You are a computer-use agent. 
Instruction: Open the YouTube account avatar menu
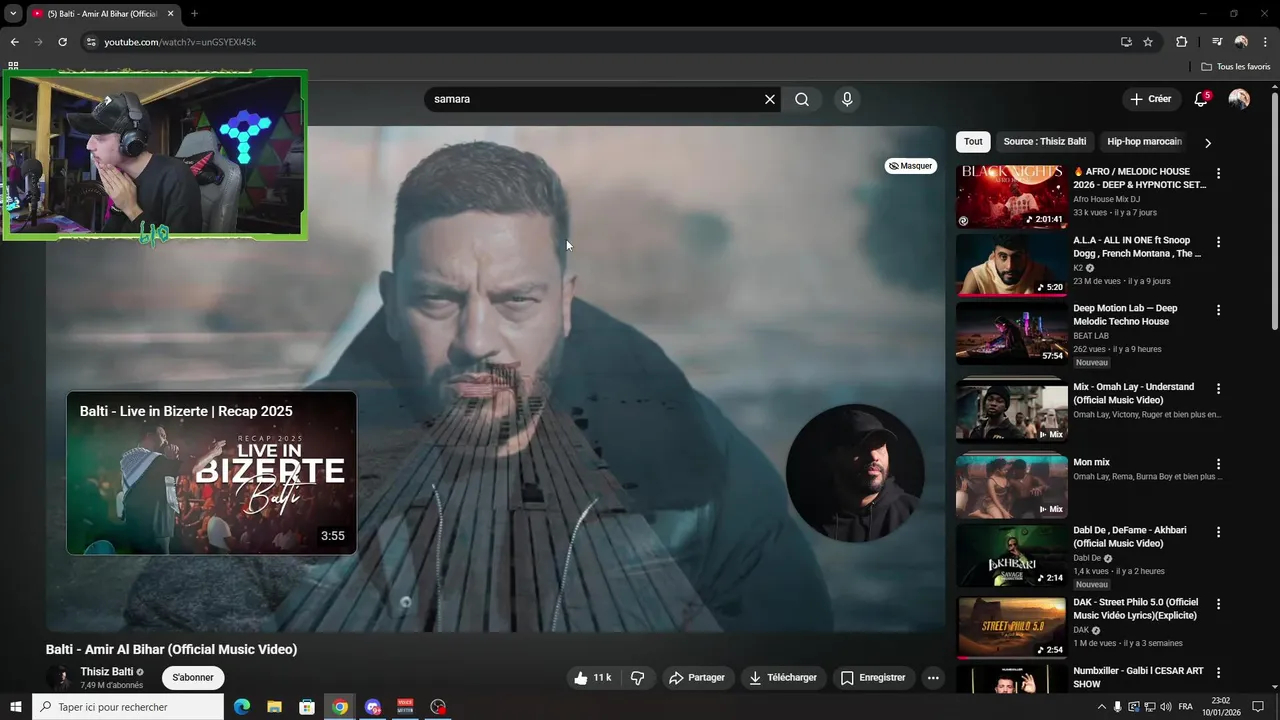(1239, 99)
